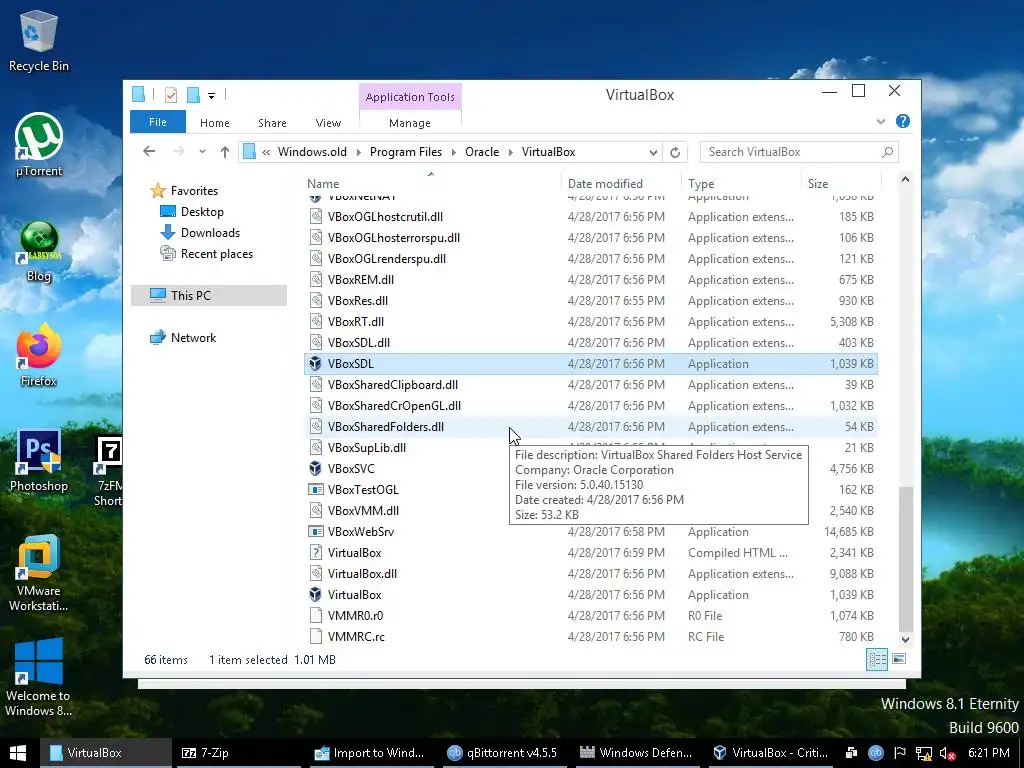This screenshot has width=1024, height=768.
Task: Select the VBoxWebSrv file icon
Action: (315, 532)
